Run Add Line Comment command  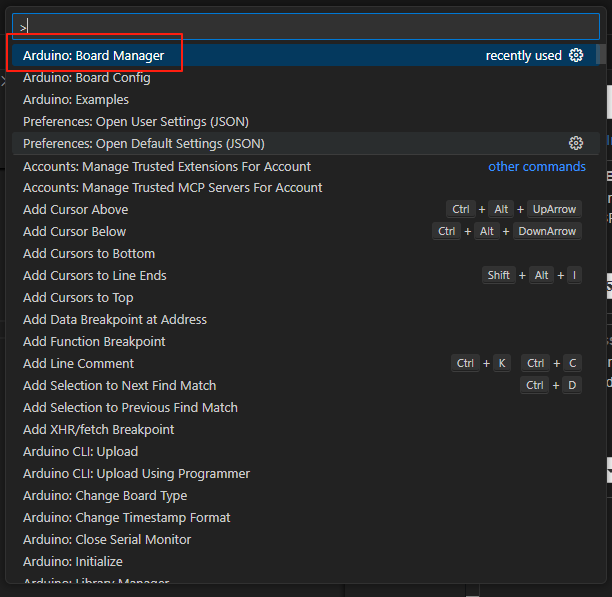(306, 363)
